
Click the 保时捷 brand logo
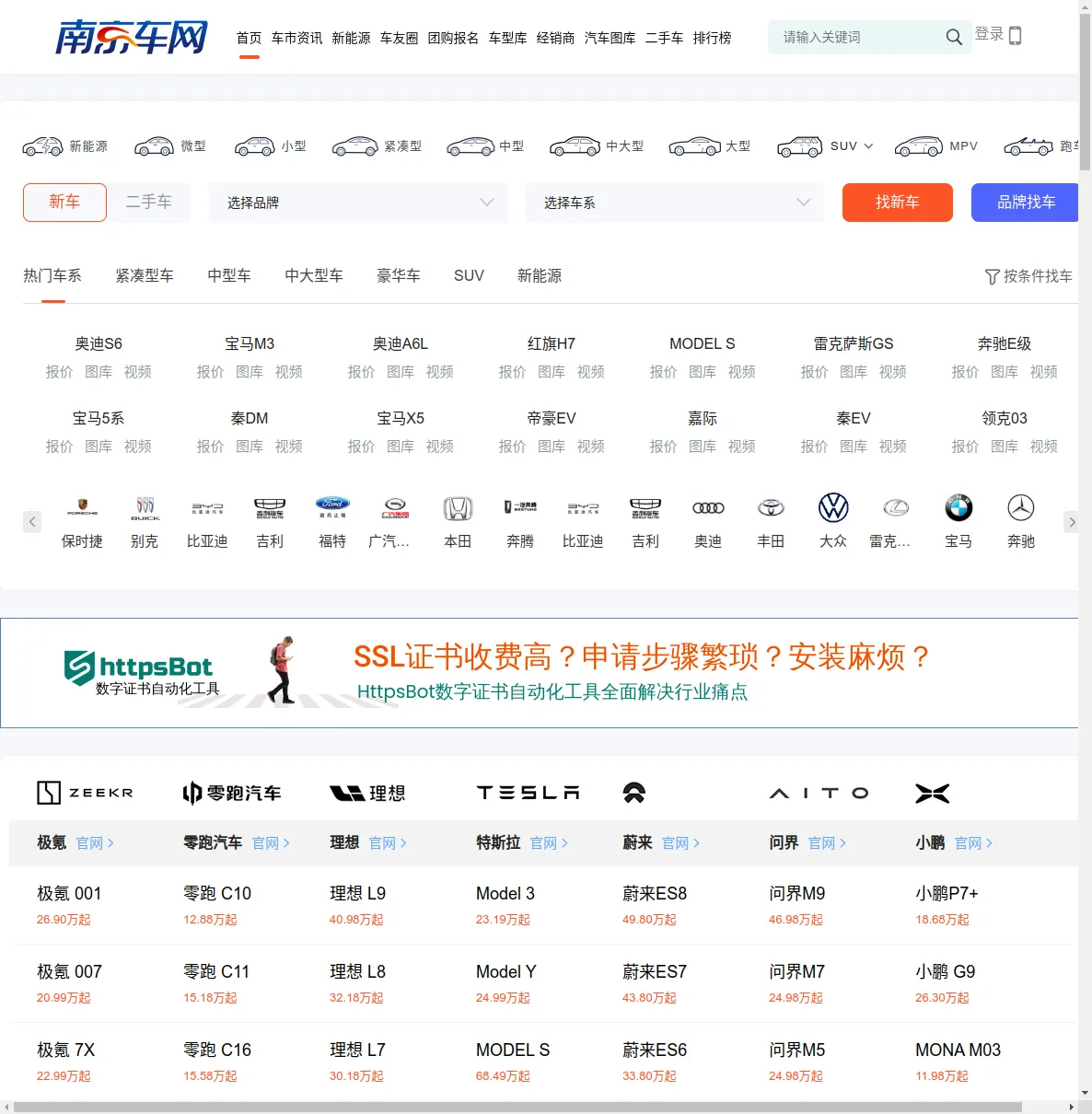coord(82,507)
